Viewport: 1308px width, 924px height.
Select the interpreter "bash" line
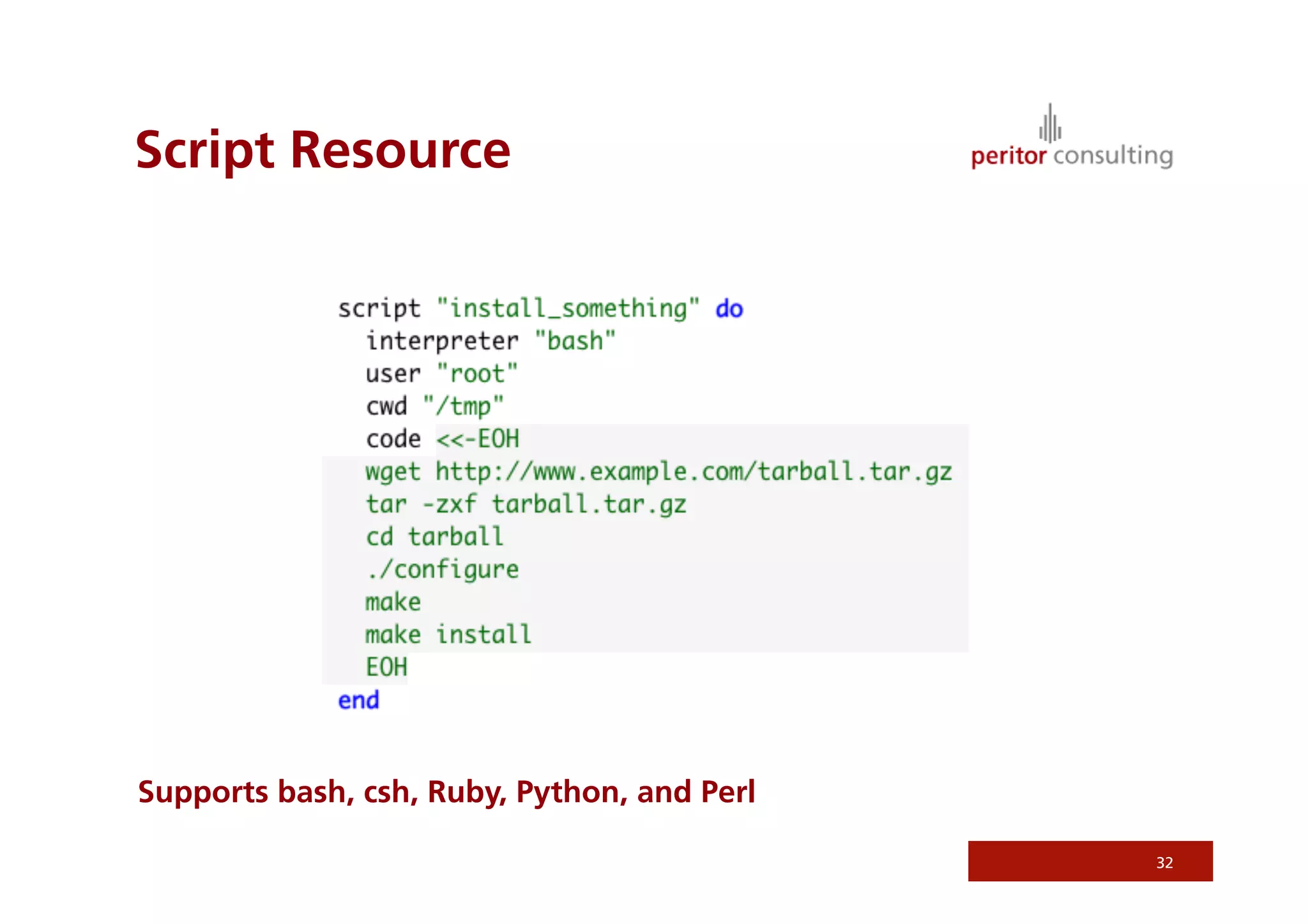tap(490, 341)
